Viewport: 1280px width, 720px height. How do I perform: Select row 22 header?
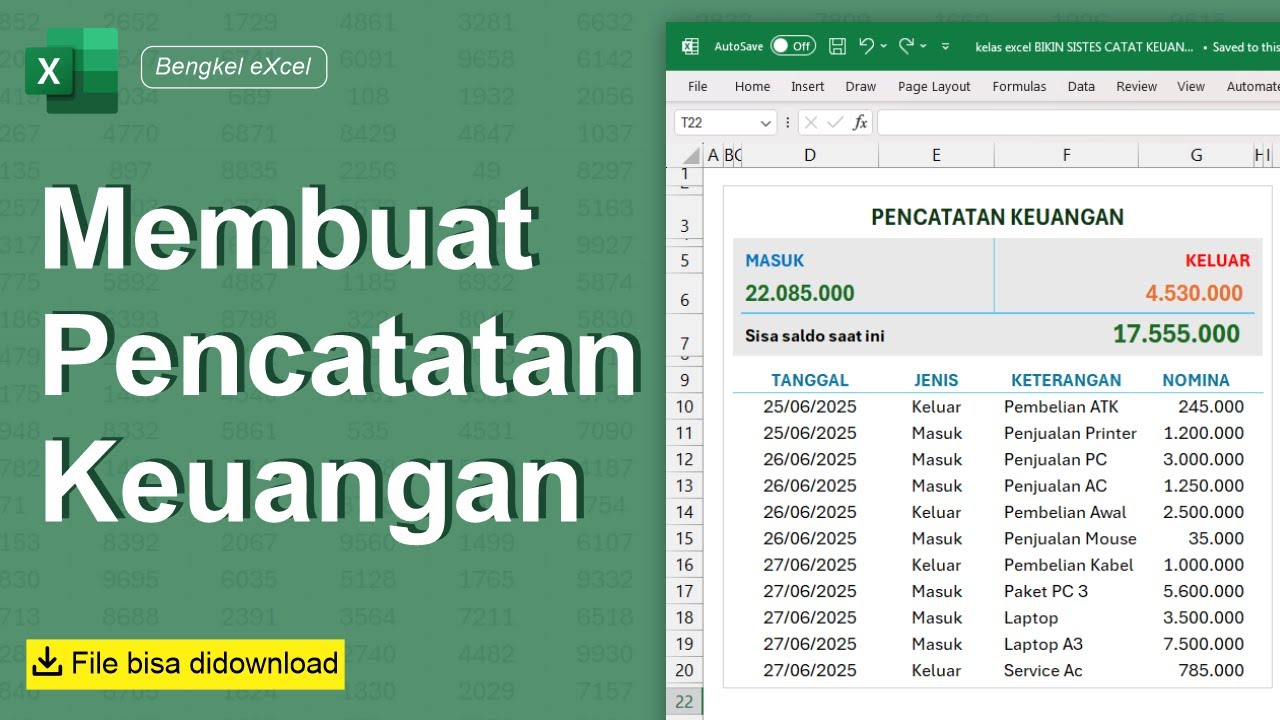[684, 702]
